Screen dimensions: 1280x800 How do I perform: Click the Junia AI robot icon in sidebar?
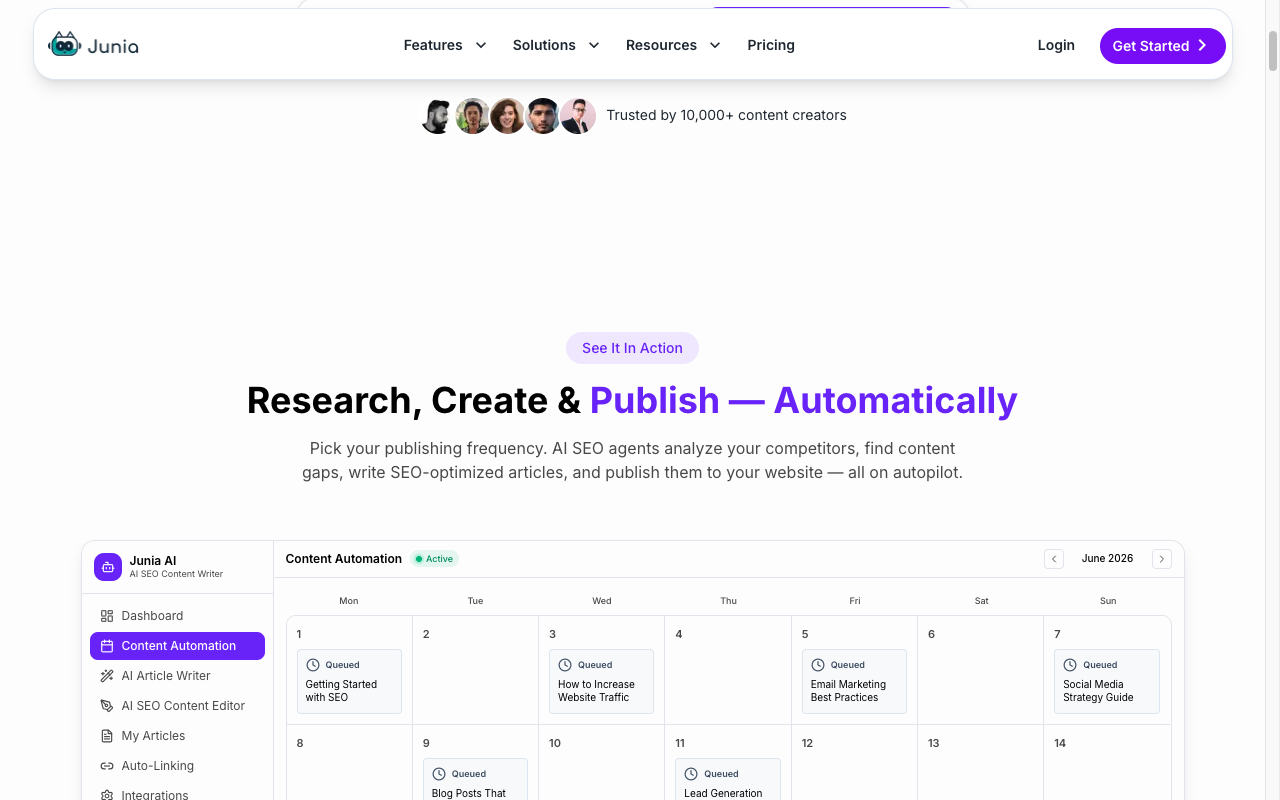coord(108,567)
